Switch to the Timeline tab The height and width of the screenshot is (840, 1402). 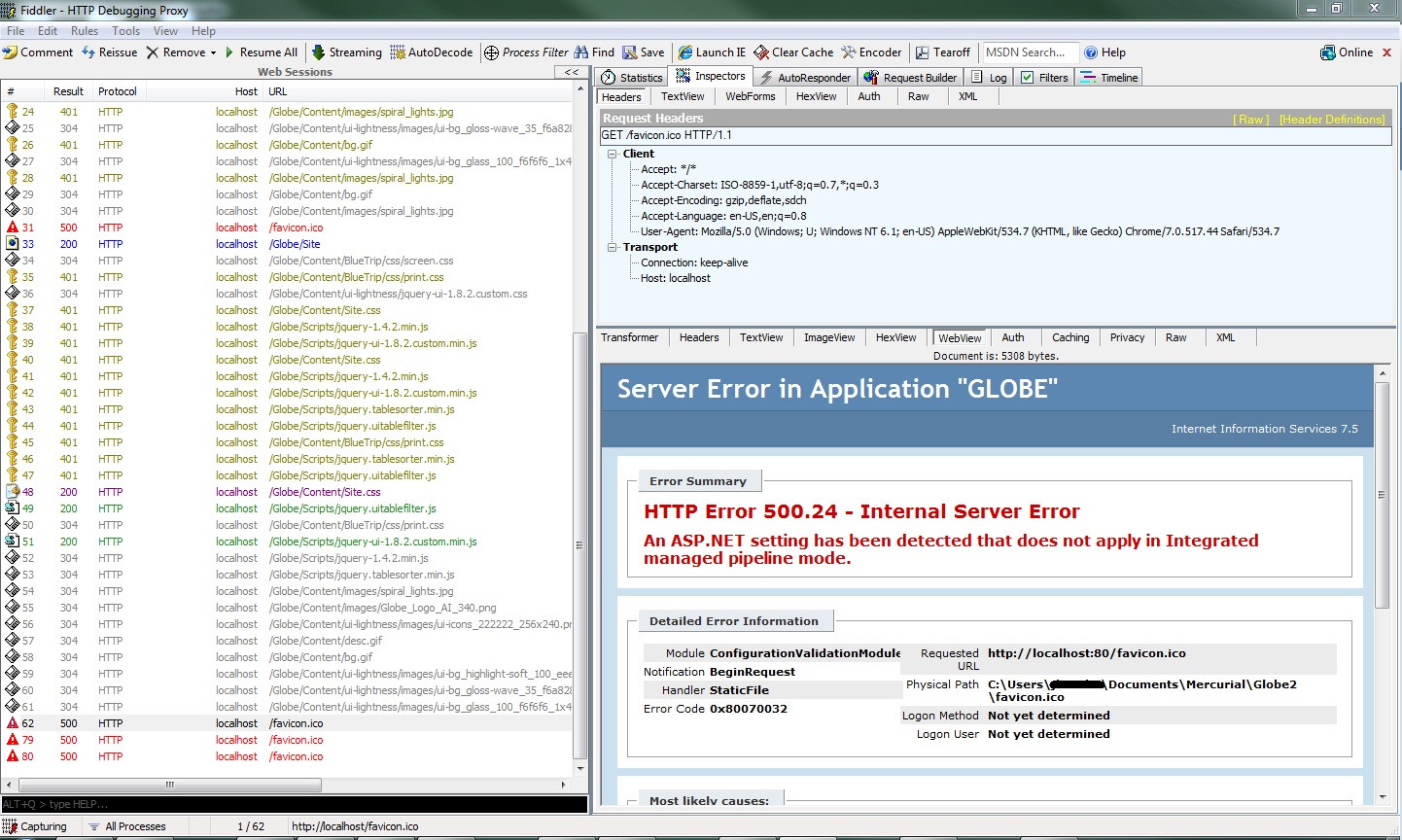click(x=1109, y=78)
